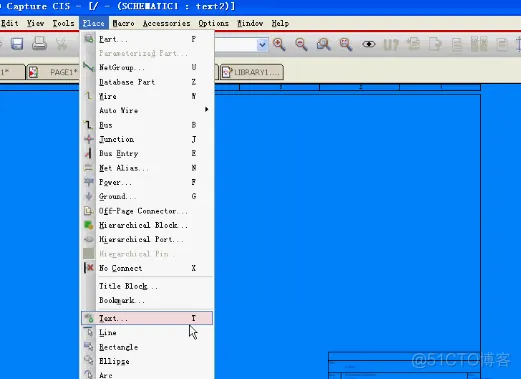521x379 pixels.
Task: Click the No Connect red X icon
Action: pyautogui.click(x=89, y=268)
